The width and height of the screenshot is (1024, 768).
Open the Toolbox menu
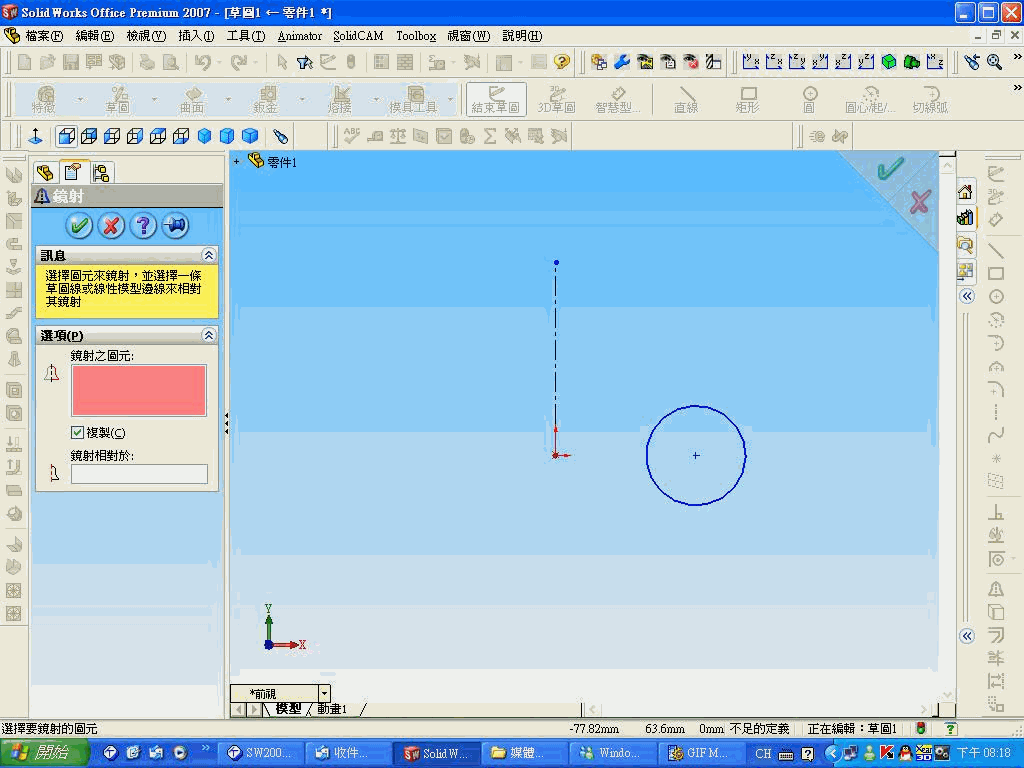click(416, 36)
